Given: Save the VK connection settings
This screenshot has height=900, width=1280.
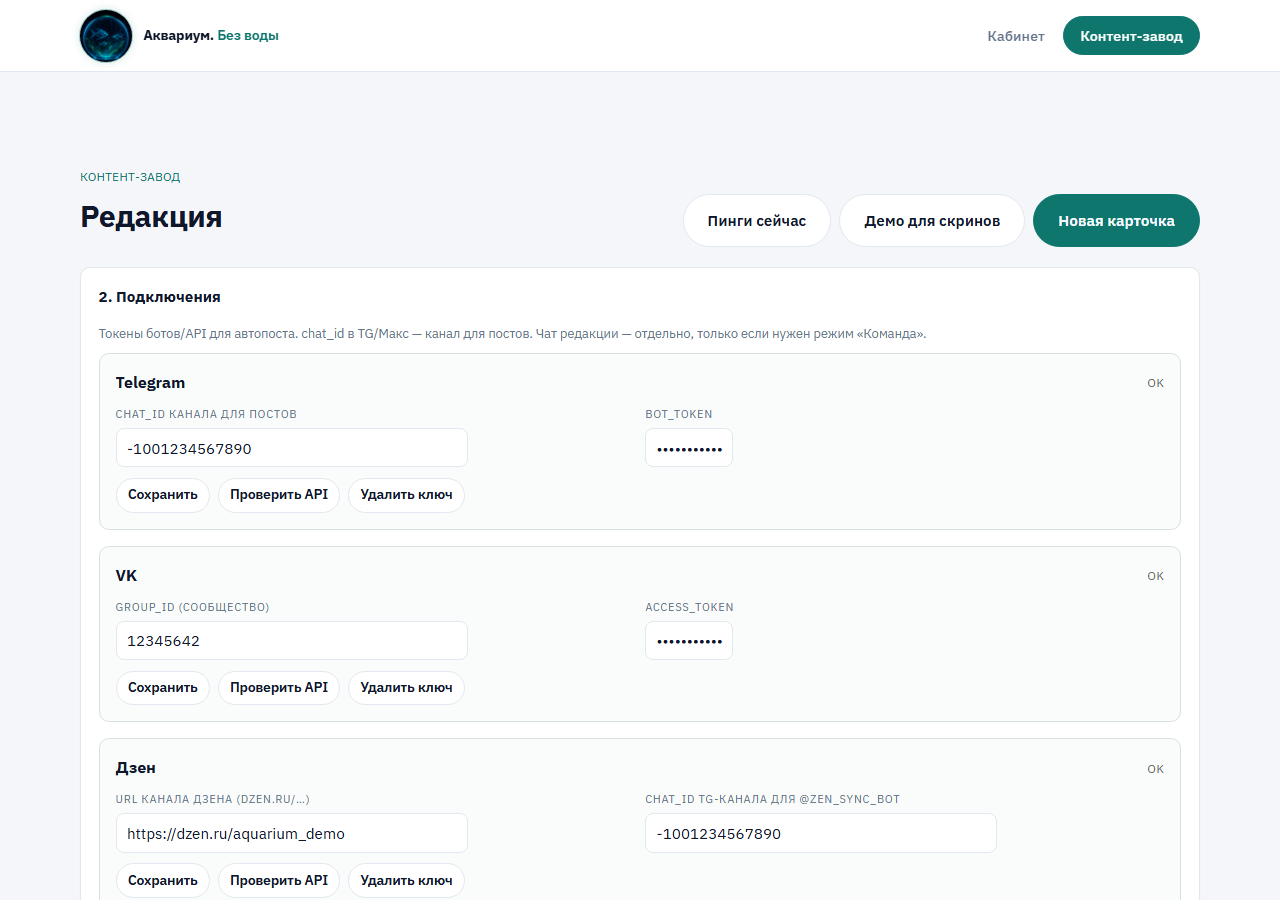Looking at the screenshot, I should tap(163, 688).
